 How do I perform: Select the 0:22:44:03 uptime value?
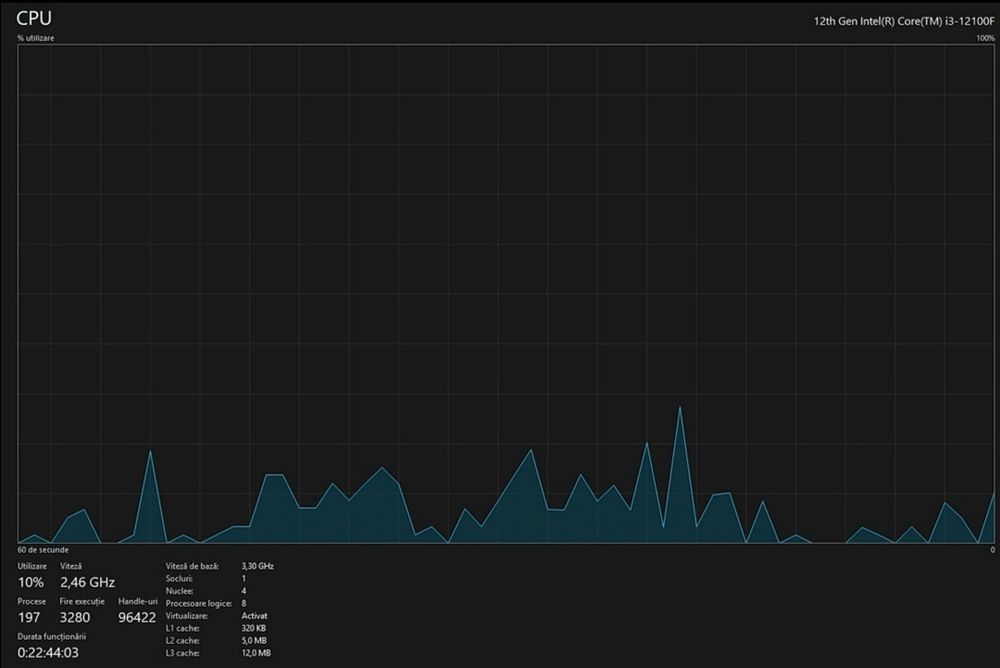(48, 653)
